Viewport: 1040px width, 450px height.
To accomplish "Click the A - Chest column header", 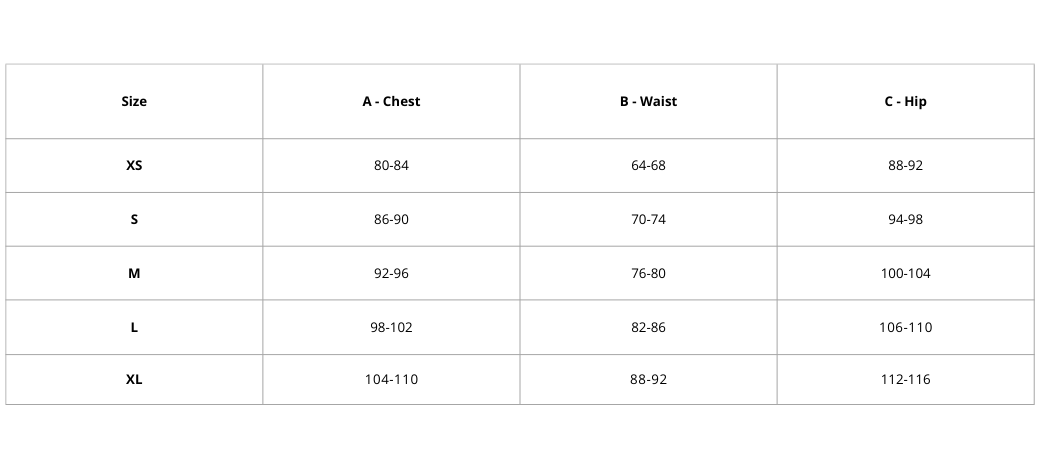I will 391,101.
